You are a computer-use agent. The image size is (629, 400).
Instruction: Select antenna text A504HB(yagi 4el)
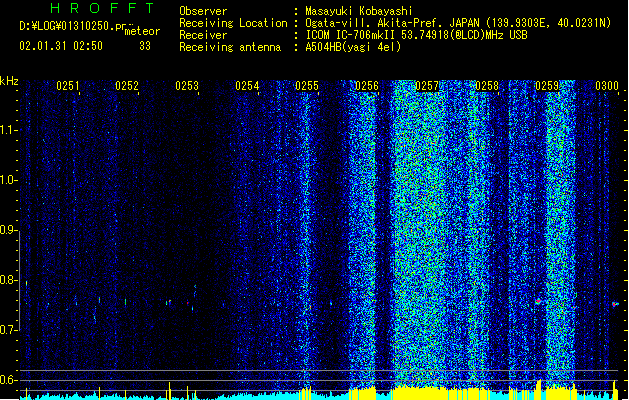[353, 47]
